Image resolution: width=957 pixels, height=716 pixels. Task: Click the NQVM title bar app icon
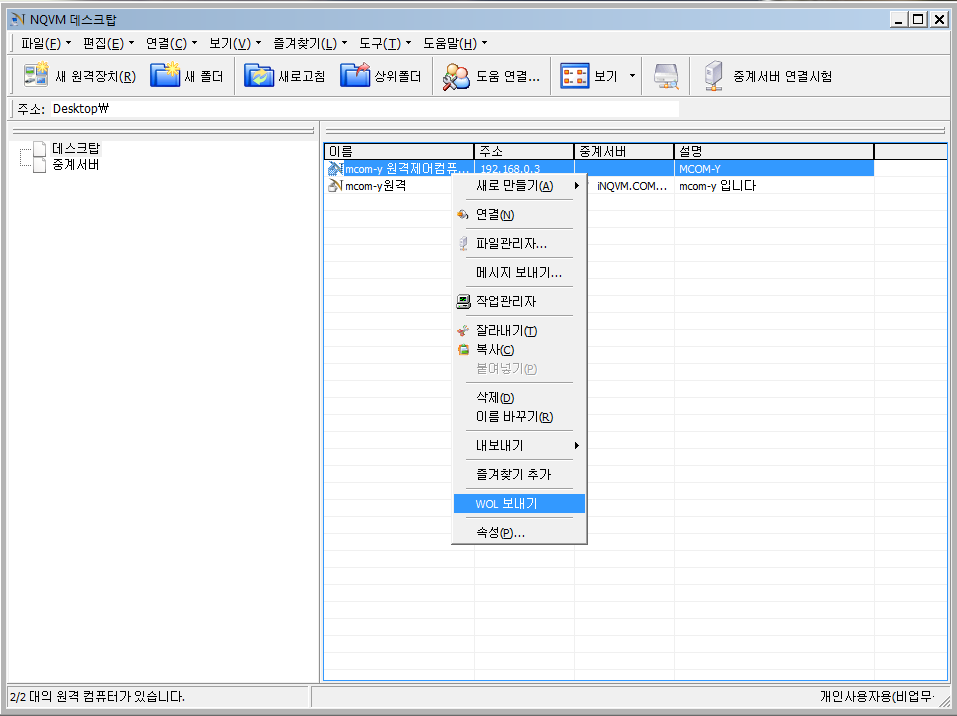point(17,20)
